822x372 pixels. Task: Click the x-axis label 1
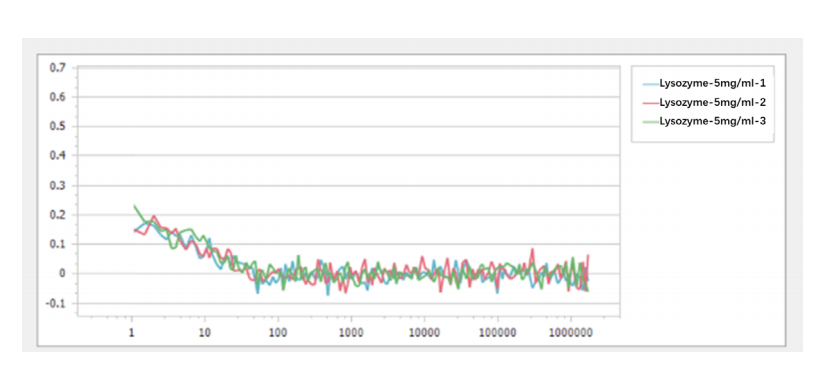[132, 333]
